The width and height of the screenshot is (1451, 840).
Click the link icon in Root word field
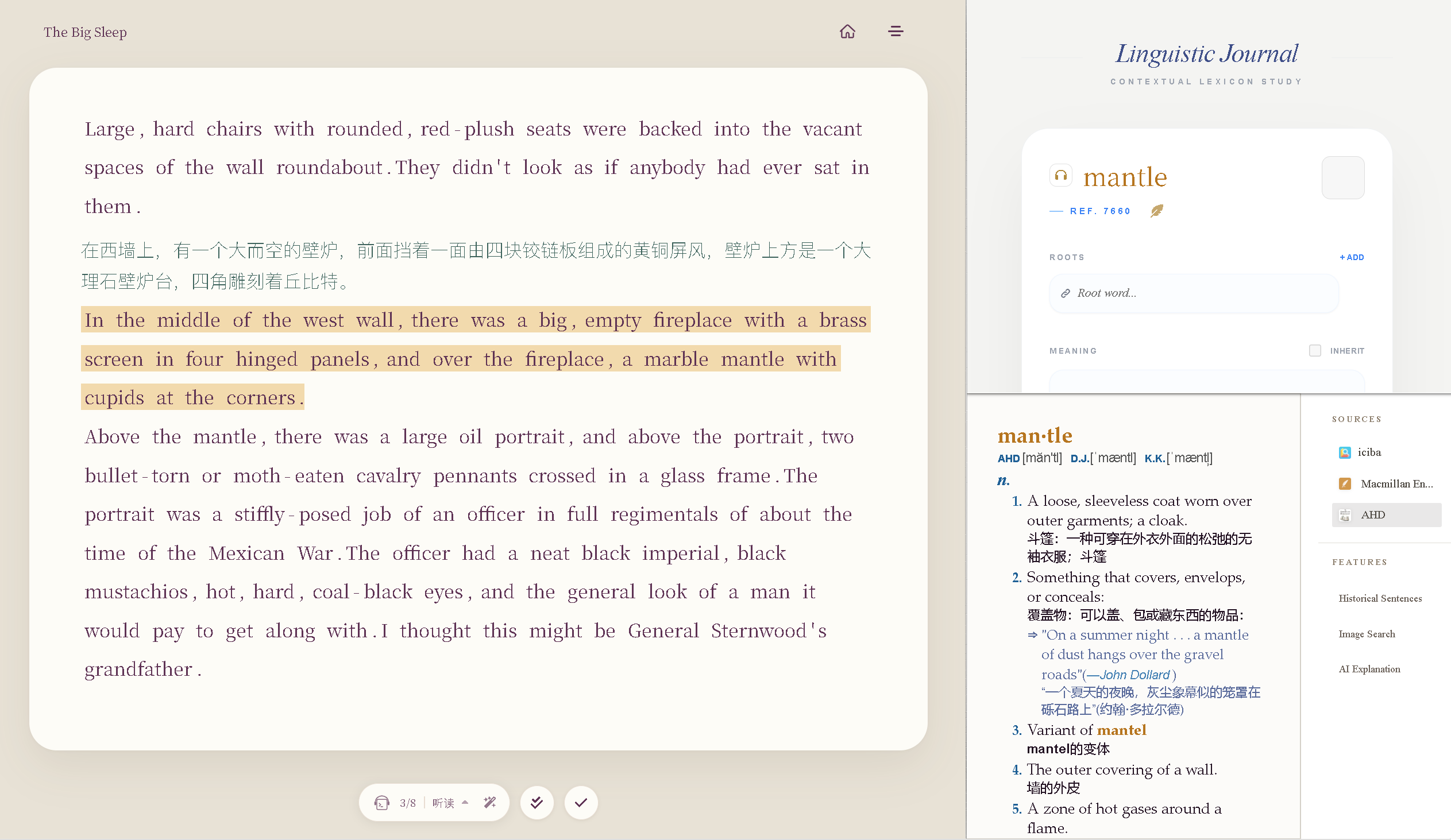coord(1065,293)
